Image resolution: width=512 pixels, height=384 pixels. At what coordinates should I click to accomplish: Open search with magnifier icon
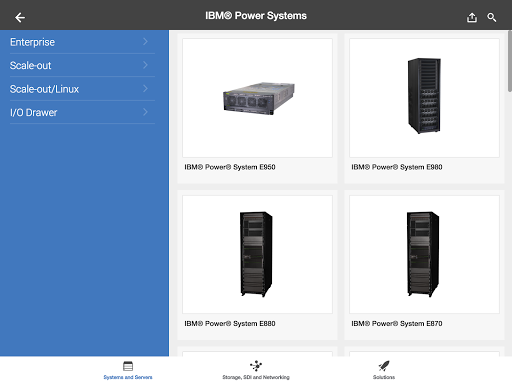(492, 17)
